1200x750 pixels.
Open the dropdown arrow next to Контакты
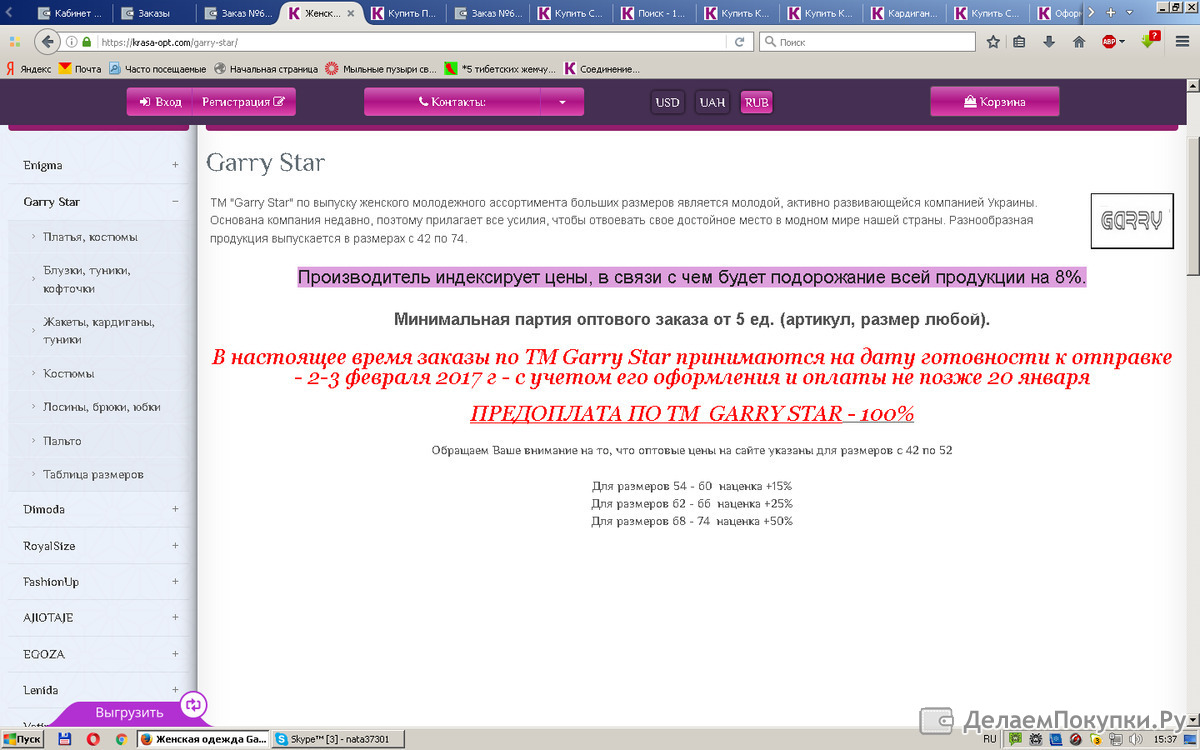(562, 102)
